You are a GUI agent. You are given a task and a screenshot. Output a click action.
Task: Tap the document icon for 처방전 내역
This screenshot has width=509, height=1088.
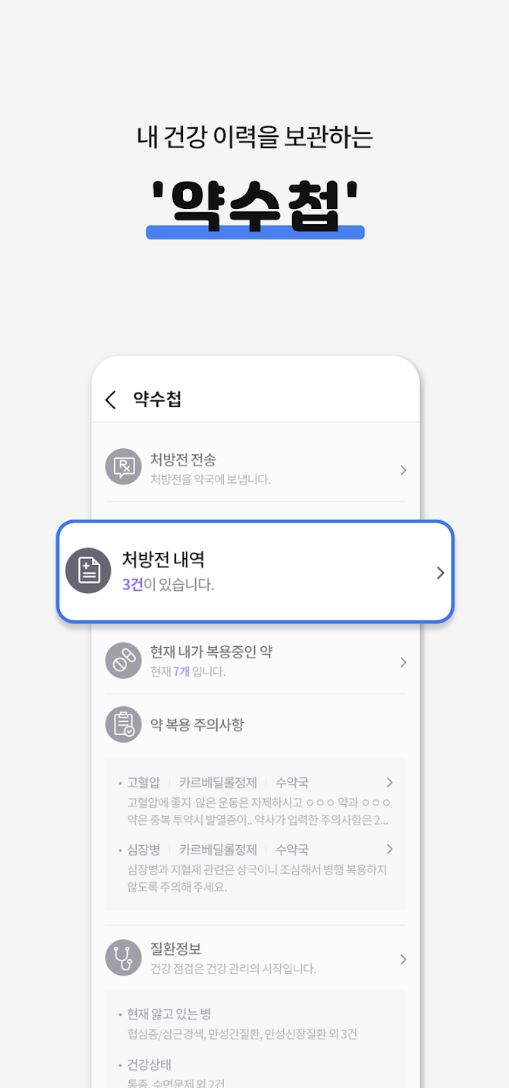point(88,570)
